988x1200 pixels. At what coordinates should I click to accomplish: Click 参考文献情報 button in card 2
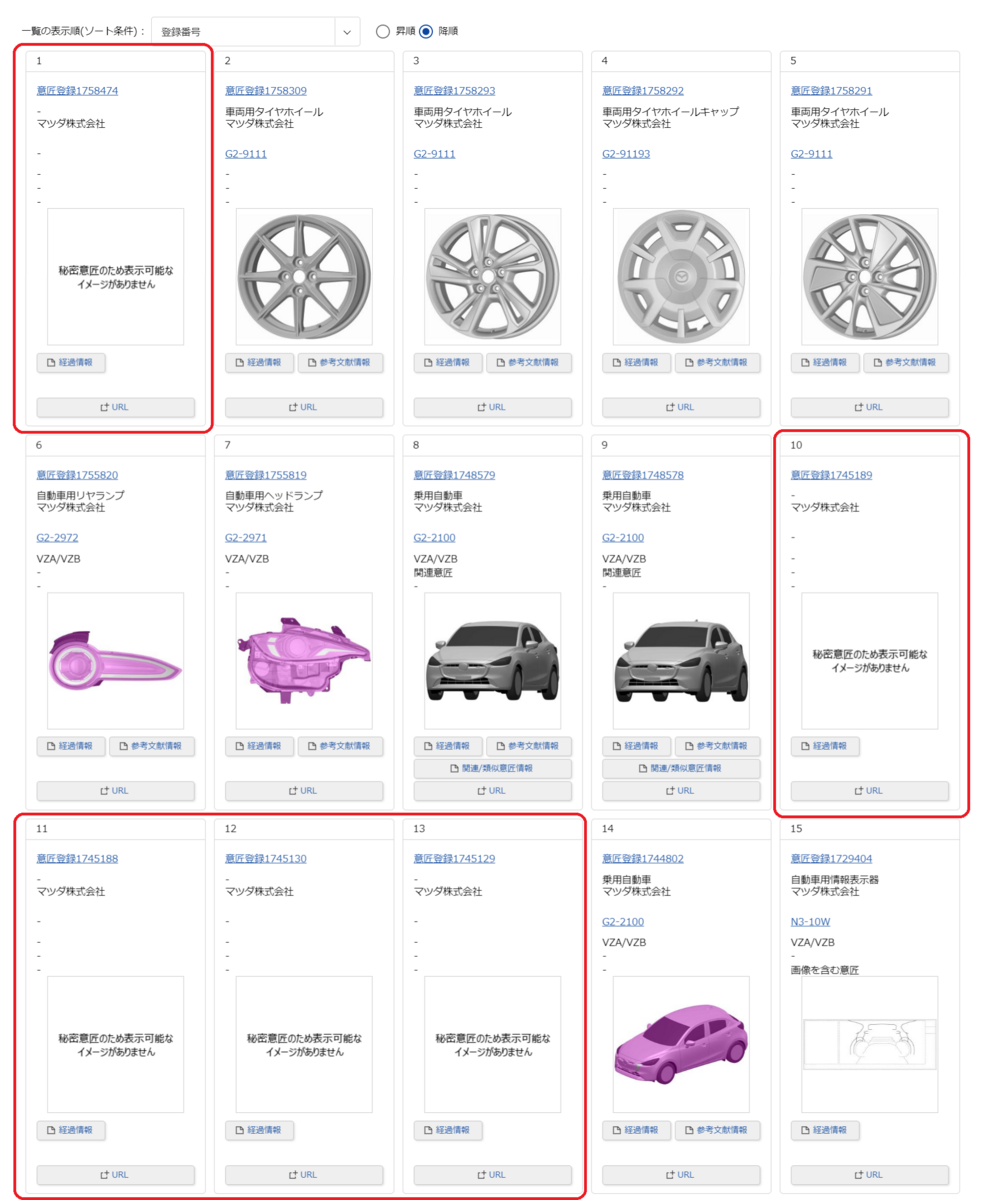click(341, 362)
